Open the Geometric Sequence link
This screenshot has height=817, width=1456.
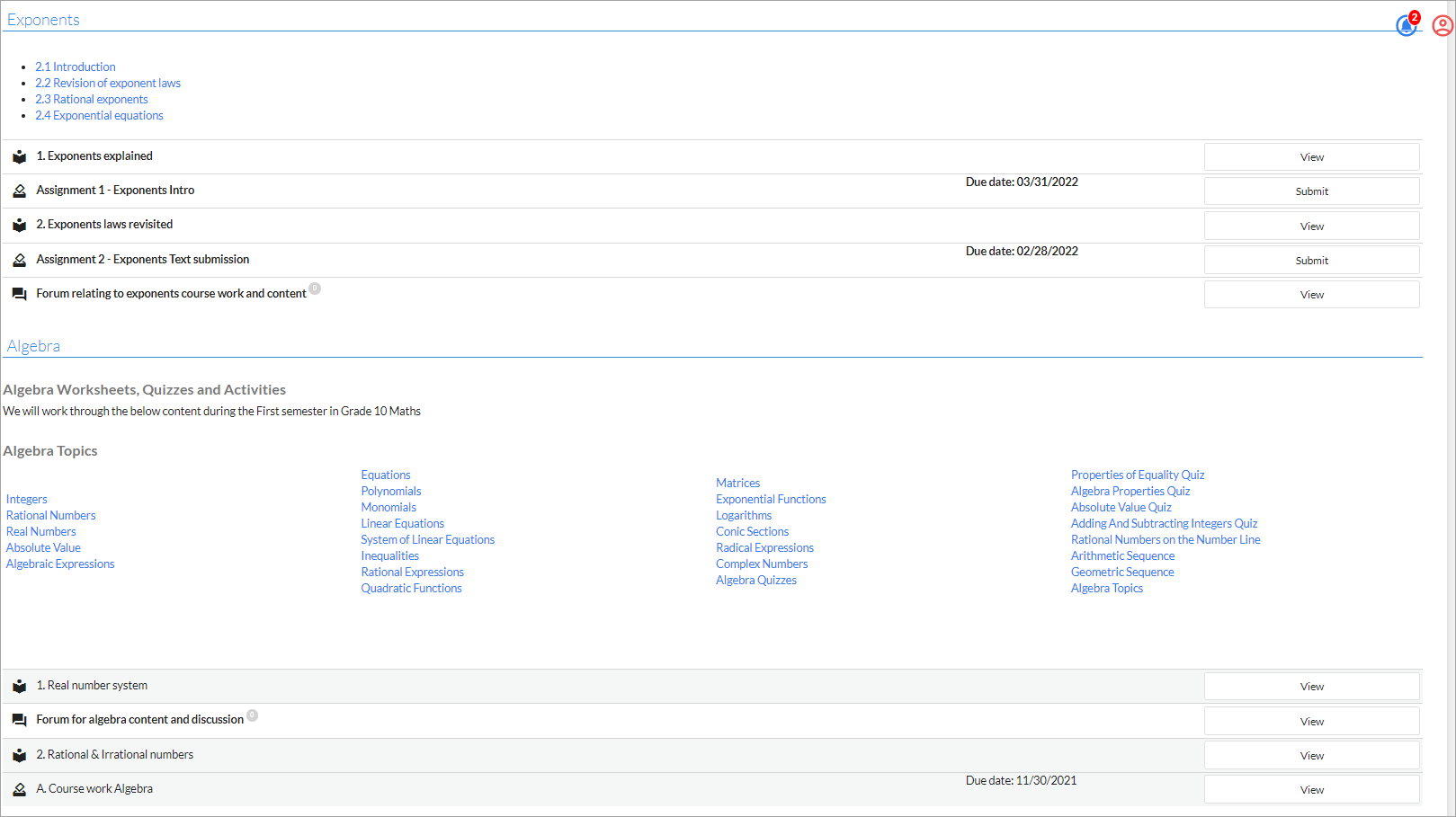(1122, 573)
